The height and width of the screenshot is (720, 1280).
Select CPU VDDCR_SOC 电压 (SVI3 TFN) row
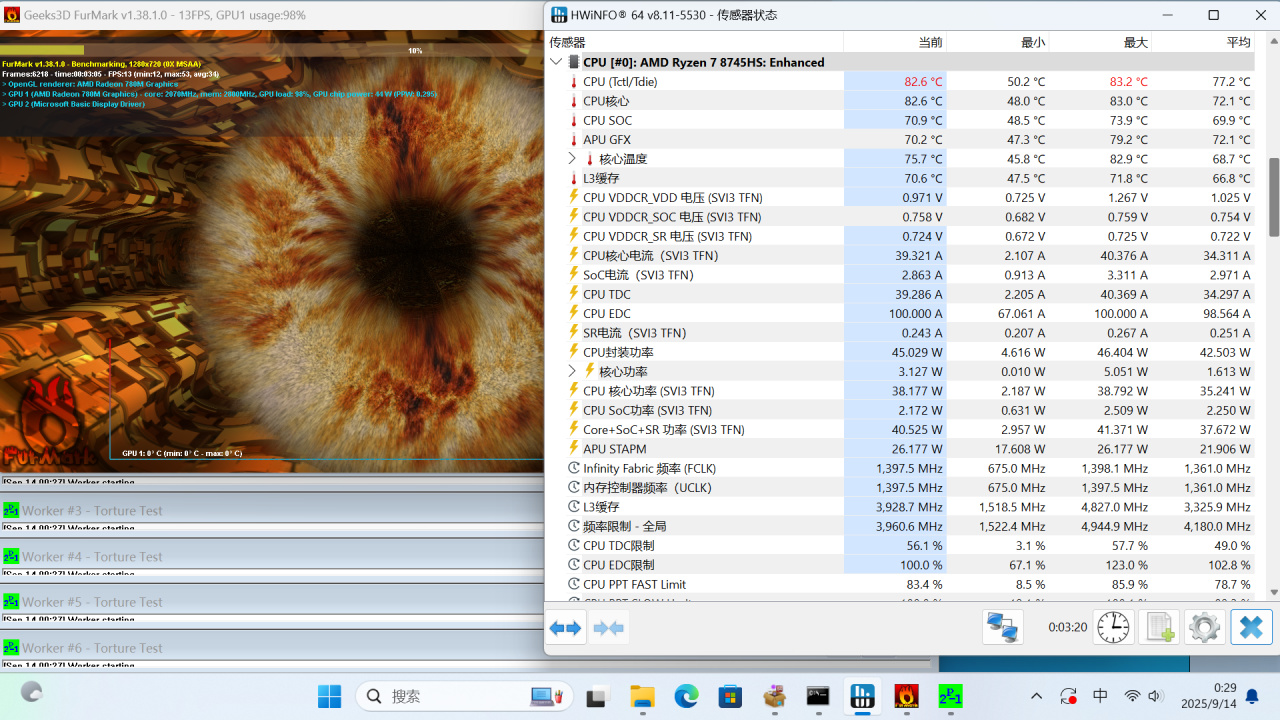coord(900,217)
